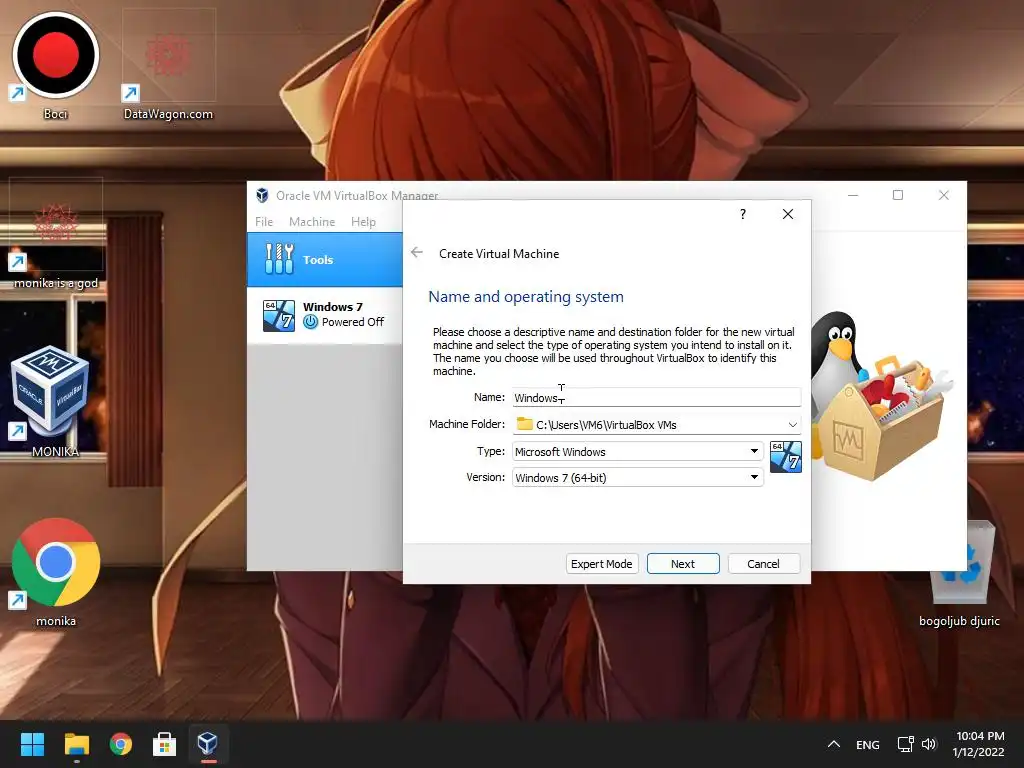This screenshot has height=768, width=1024.
Task: Click the help question mark in the dialog
Action: pyautogui.click(x=743, y=214)
